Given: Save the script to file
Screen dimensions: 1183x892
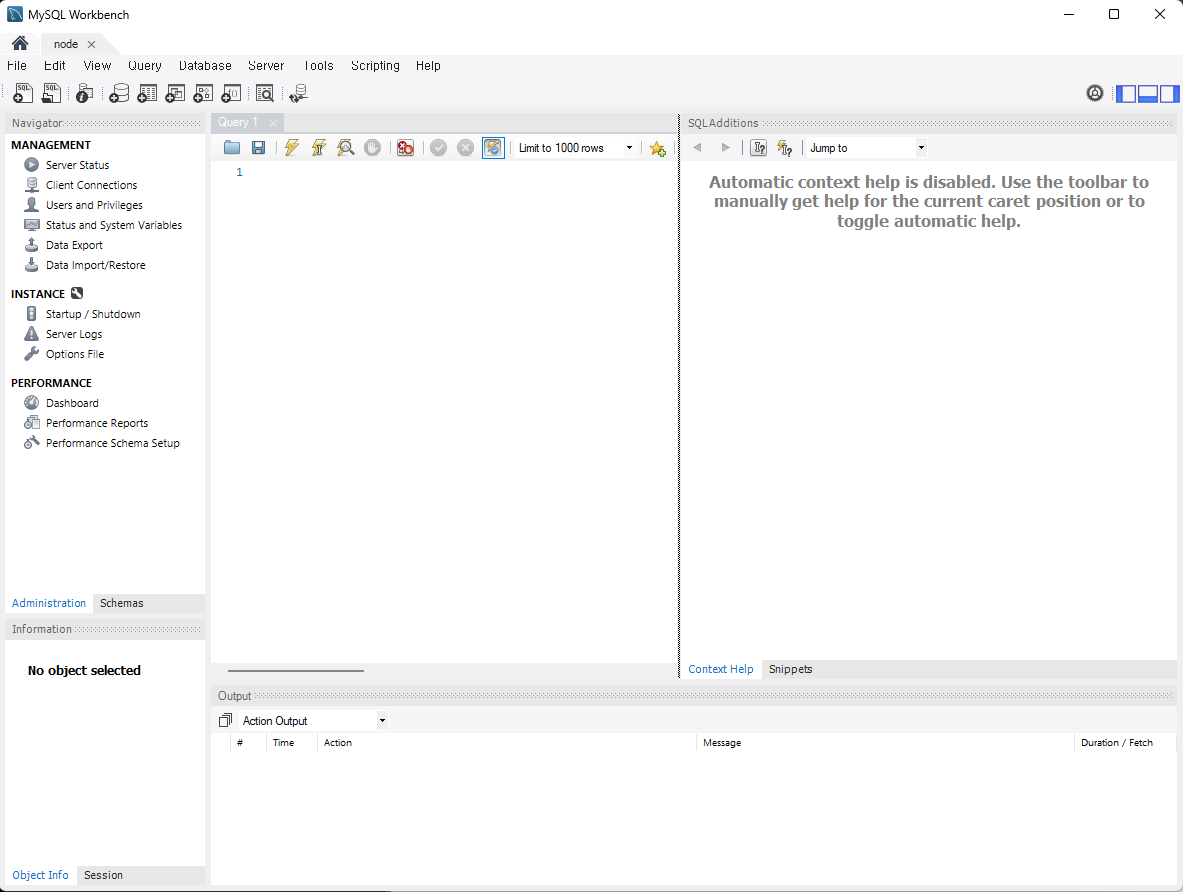Looking at the screenshot, I should (x=258, y=148).
